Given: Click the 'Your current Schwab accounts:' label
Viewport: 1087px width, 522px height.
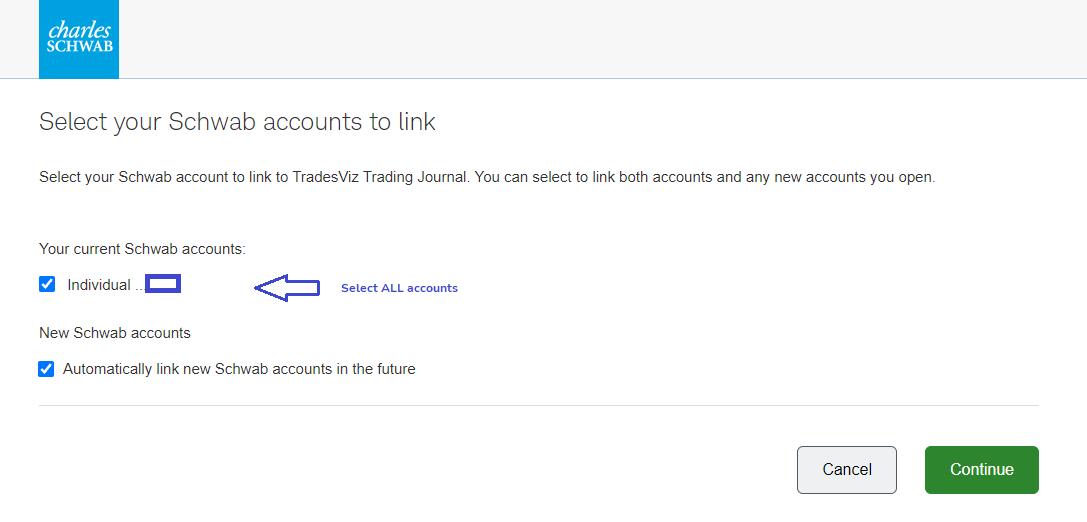Looking at the screenshot, I should pos(143,248).
